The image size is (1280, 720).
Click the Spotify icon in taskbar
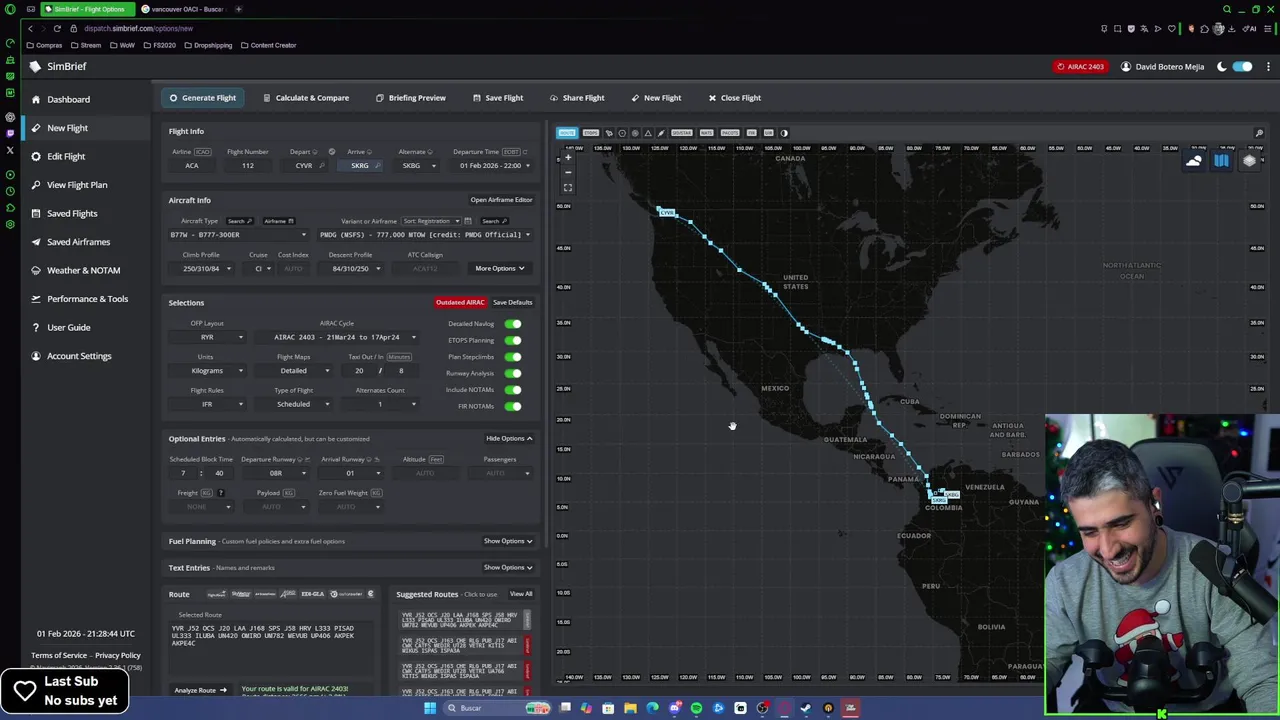(696, 708)
